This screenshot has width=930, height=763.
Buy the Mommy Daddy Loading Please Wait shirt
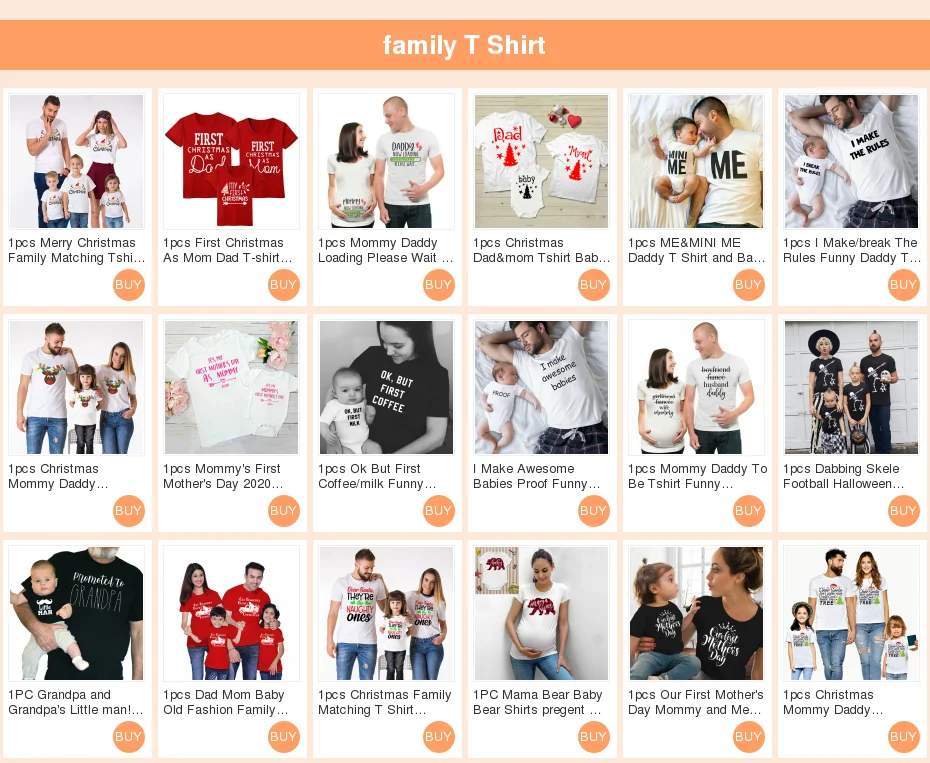tap(438, 285)
